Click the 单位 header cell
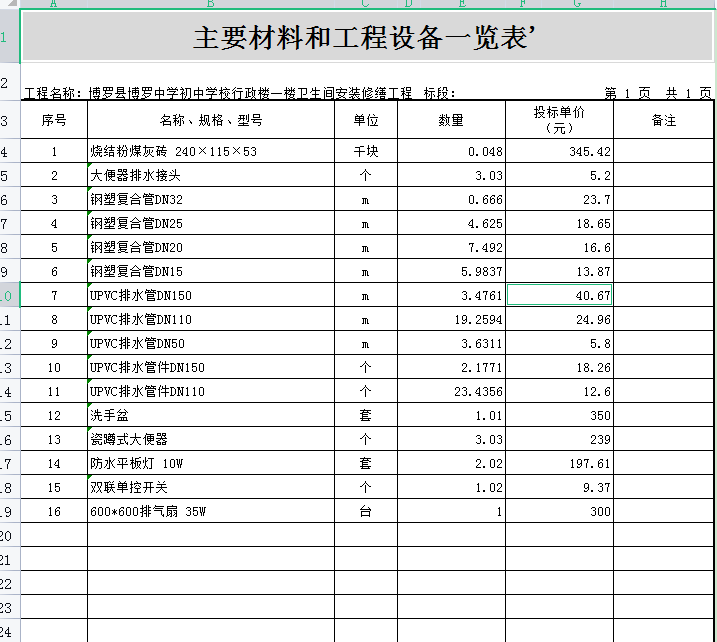 (365, 121)
